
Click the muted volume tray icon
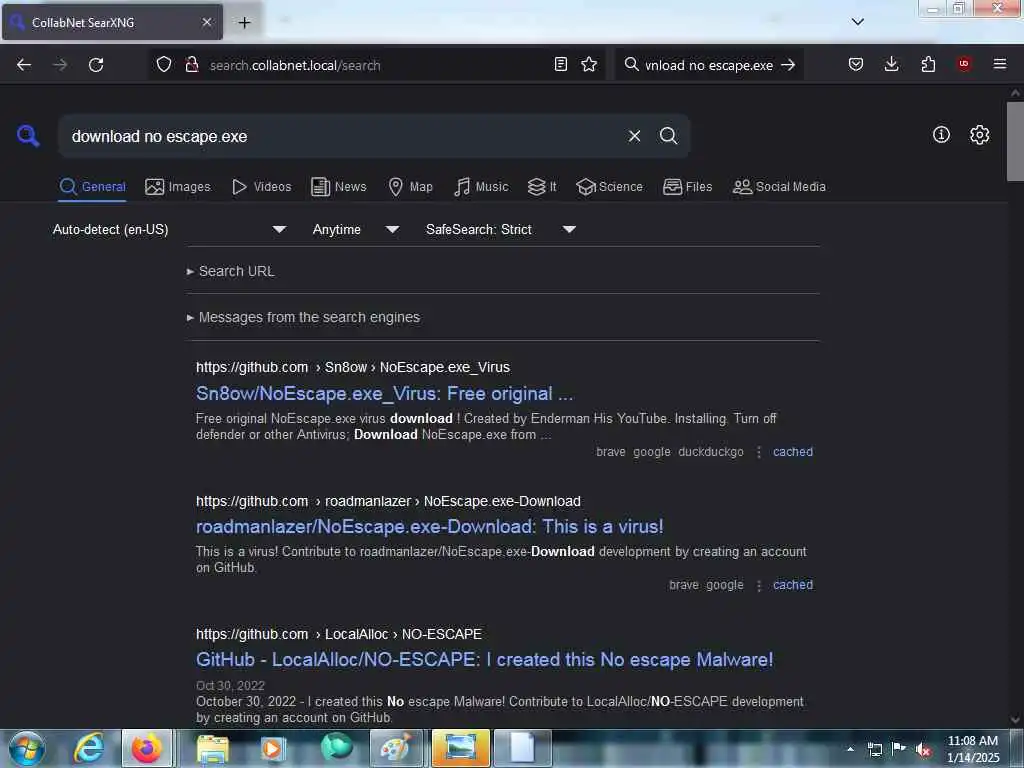point(923,749)
